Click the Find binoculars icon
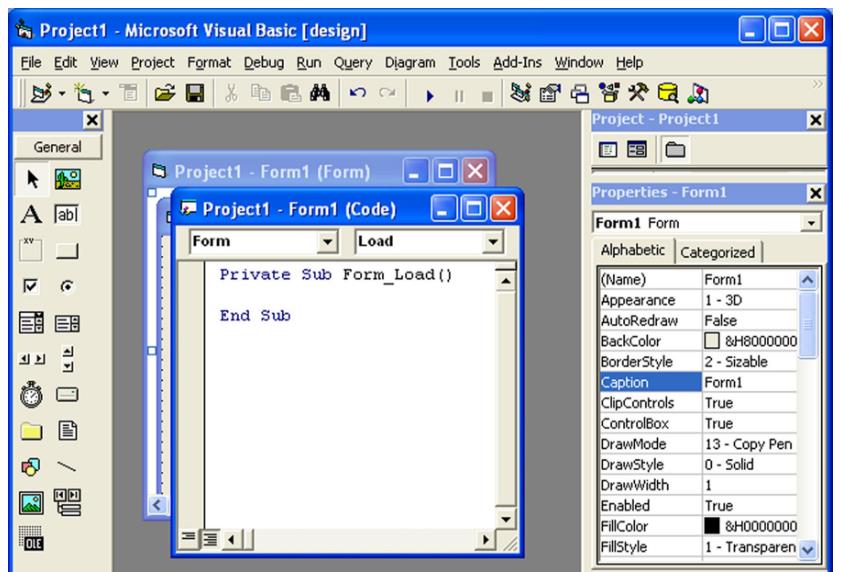The image size is (841, 572). tap(320, 93)
